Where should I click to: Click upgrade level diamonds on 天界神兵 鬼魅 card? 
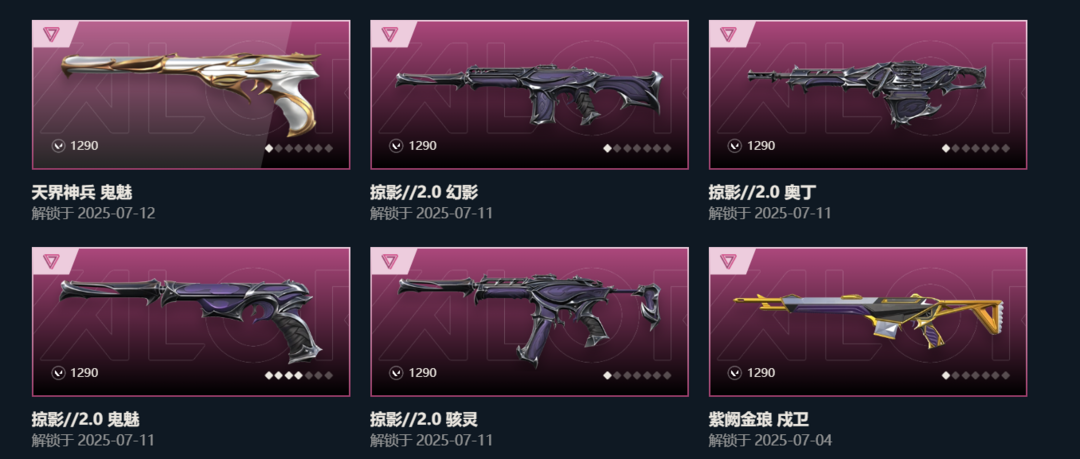click(x=299, y=148)
